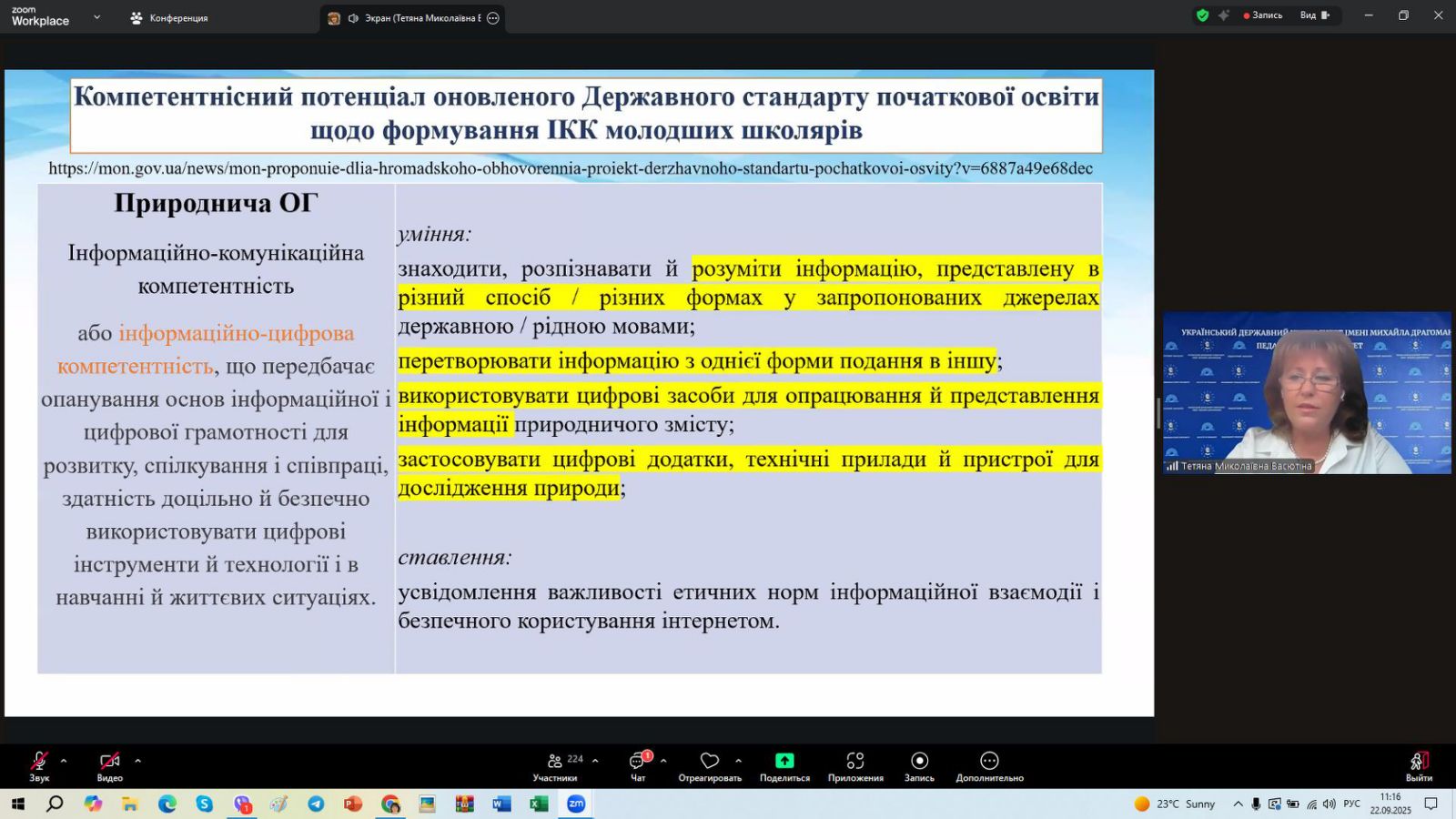The width and height of the screenshot is (1456, 819).
Task: Click the green shield encryption icon
Action: coord(1203,15)
